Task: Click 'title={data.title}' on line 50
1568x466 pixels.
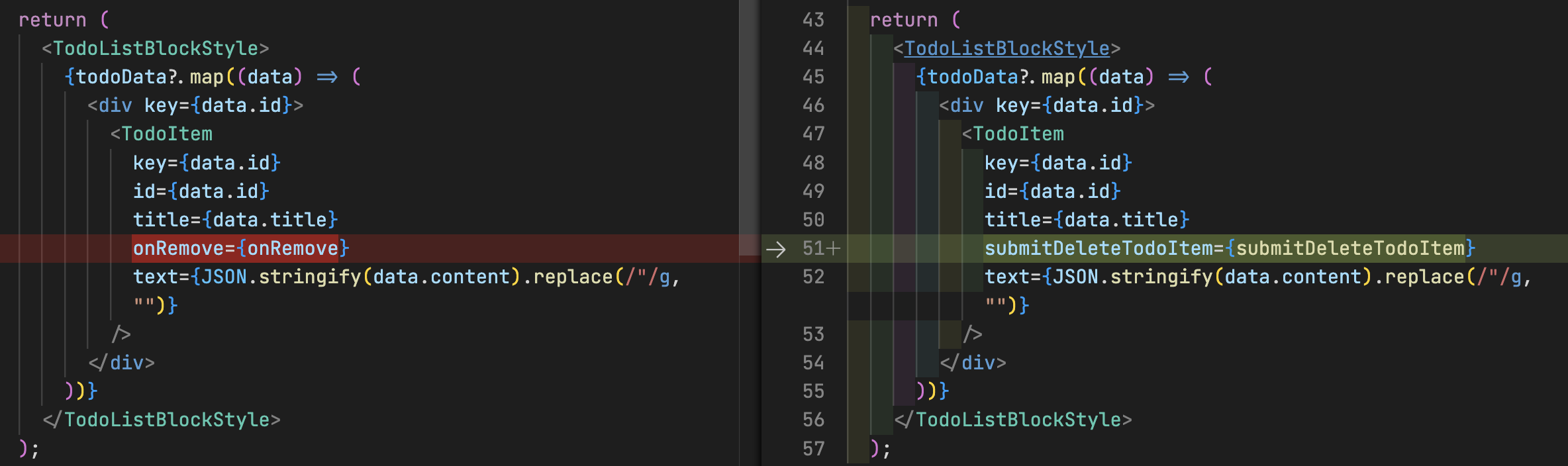Action: pyautogui.click(x=1087, y=220)
